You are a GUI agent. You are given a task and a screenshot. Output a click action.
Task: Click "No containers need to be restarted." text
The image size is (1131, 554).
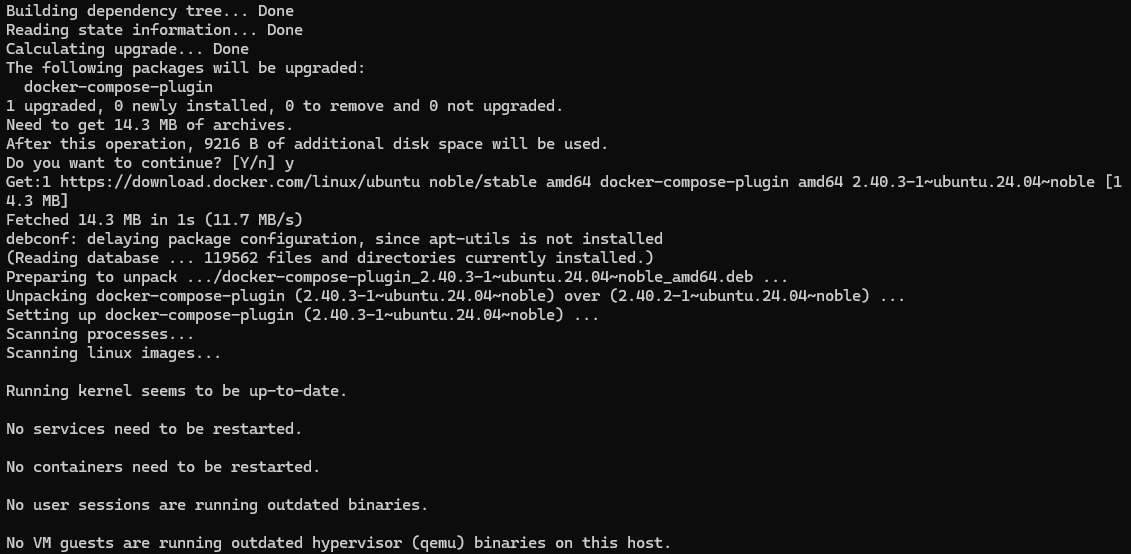[x=163, y=467]
